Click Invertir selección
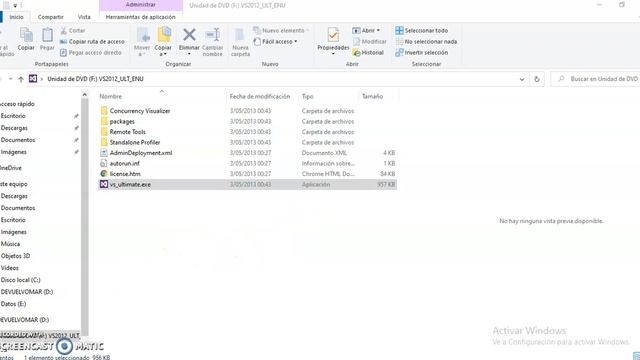 422,53
